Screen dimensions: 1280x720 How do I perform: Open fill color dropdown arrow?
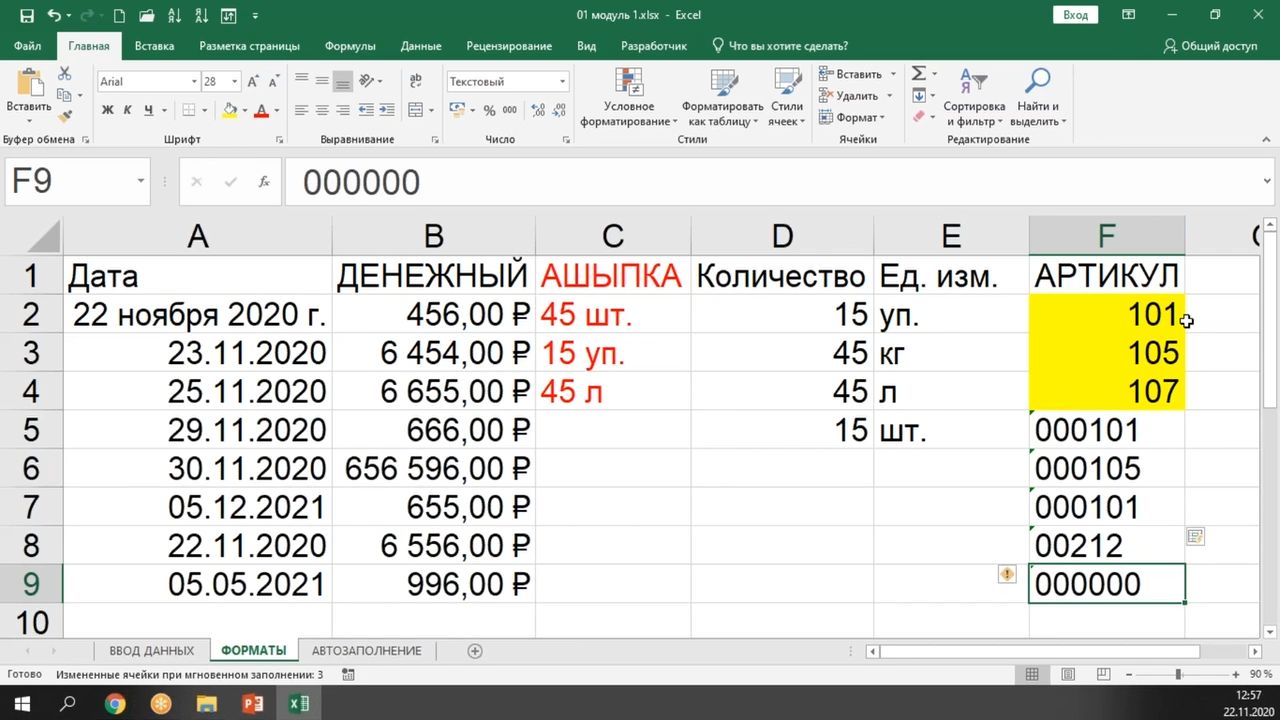coord(245,110)
